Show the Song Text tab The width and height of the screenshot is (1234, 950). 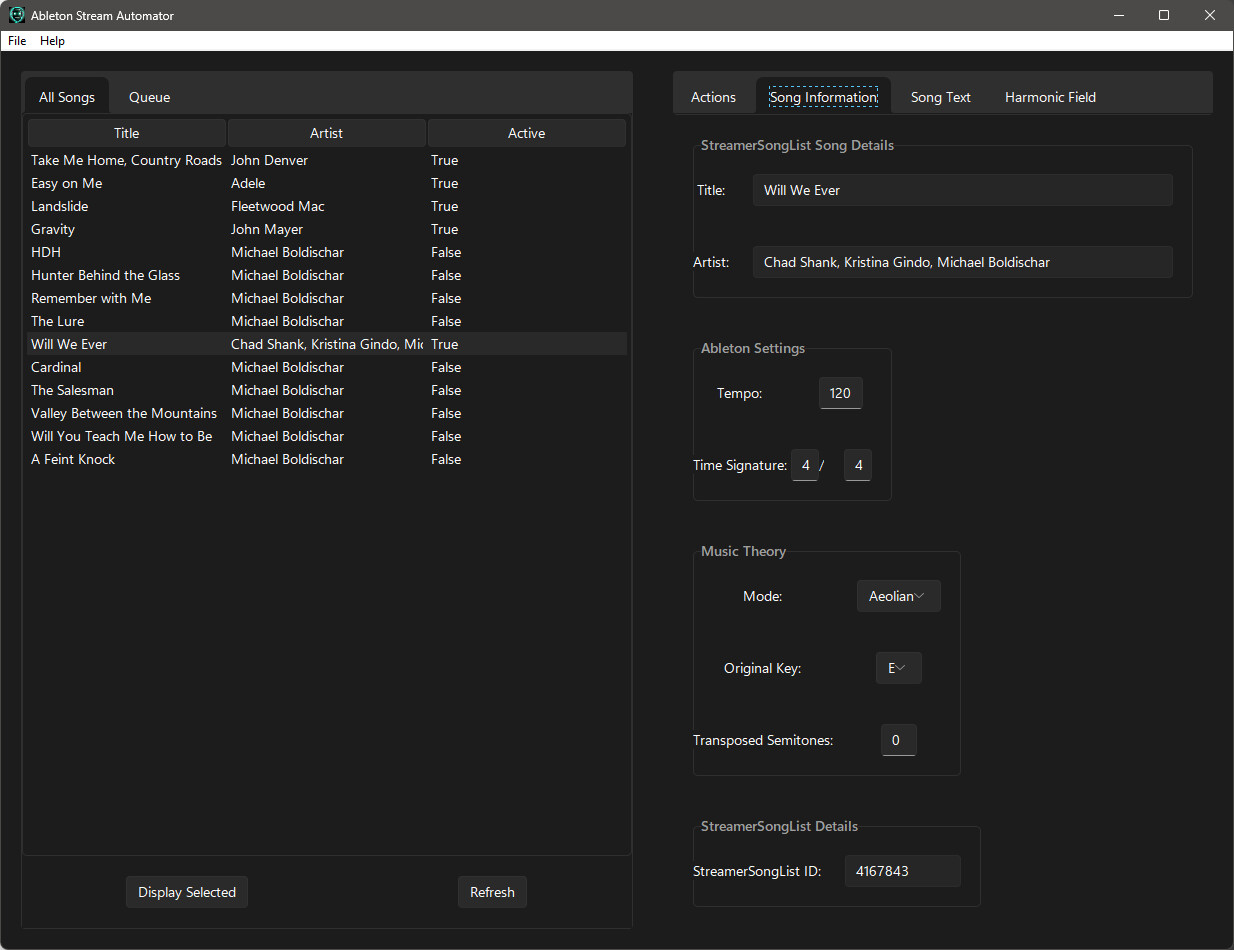[941, 97]
